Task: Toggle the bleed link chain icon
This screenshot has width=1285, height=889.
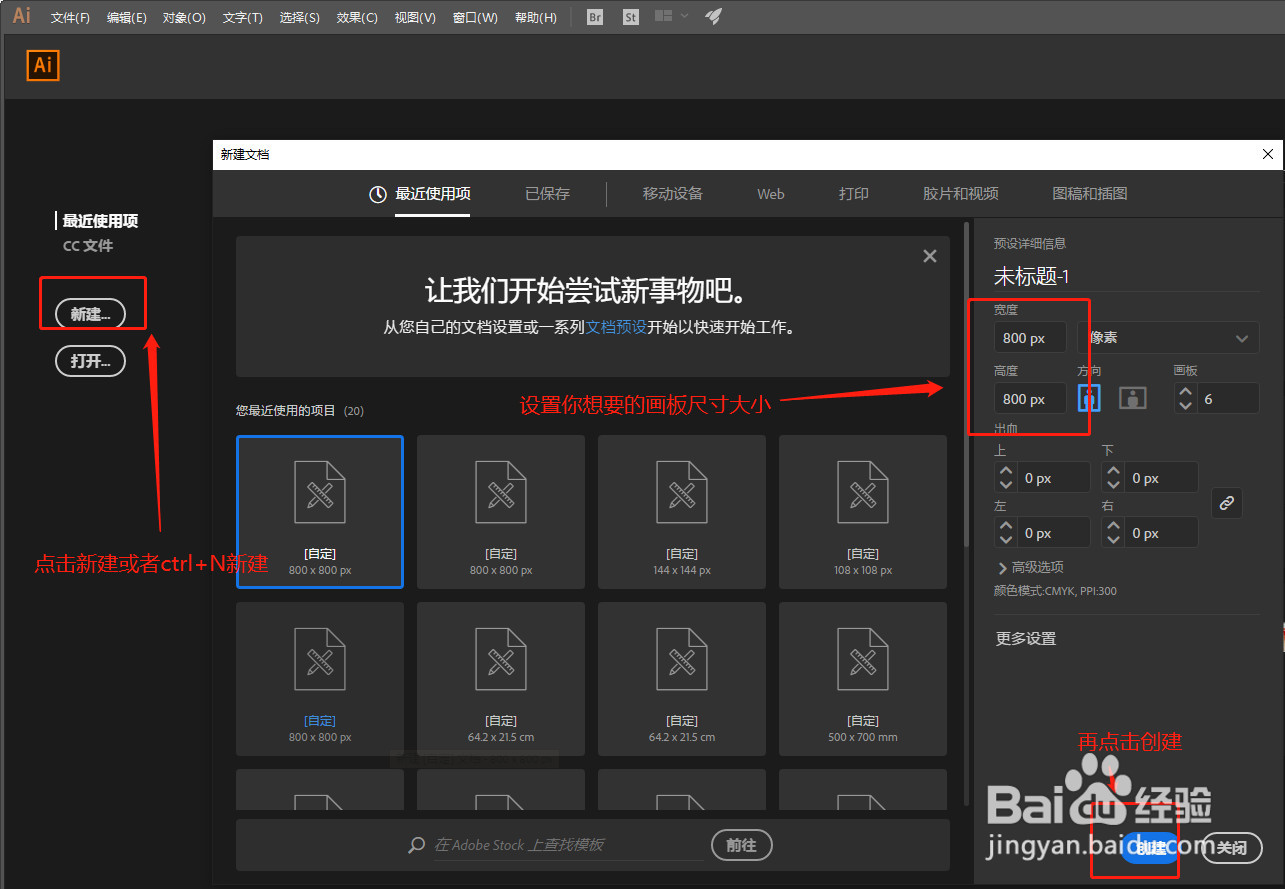Action: [x=1227, y=503]
